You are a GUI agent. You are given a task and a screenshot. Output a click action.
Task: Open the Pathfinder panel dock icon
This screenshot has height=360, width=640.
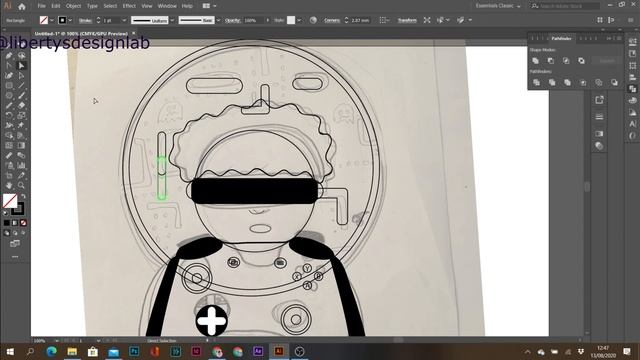pos(633,89)
